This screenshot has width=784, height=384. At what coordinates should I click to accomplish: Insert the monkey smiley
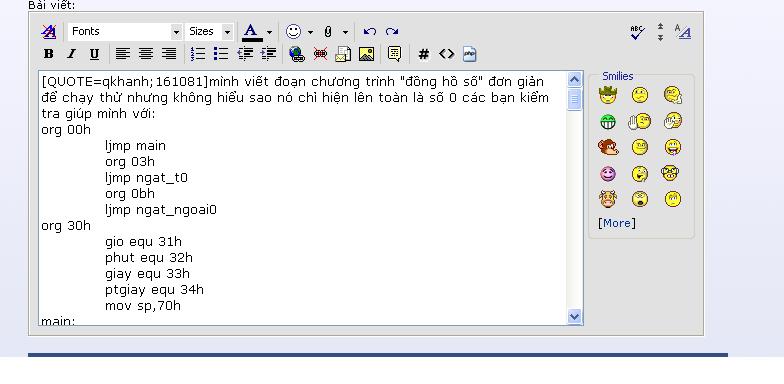coord(608,147)
